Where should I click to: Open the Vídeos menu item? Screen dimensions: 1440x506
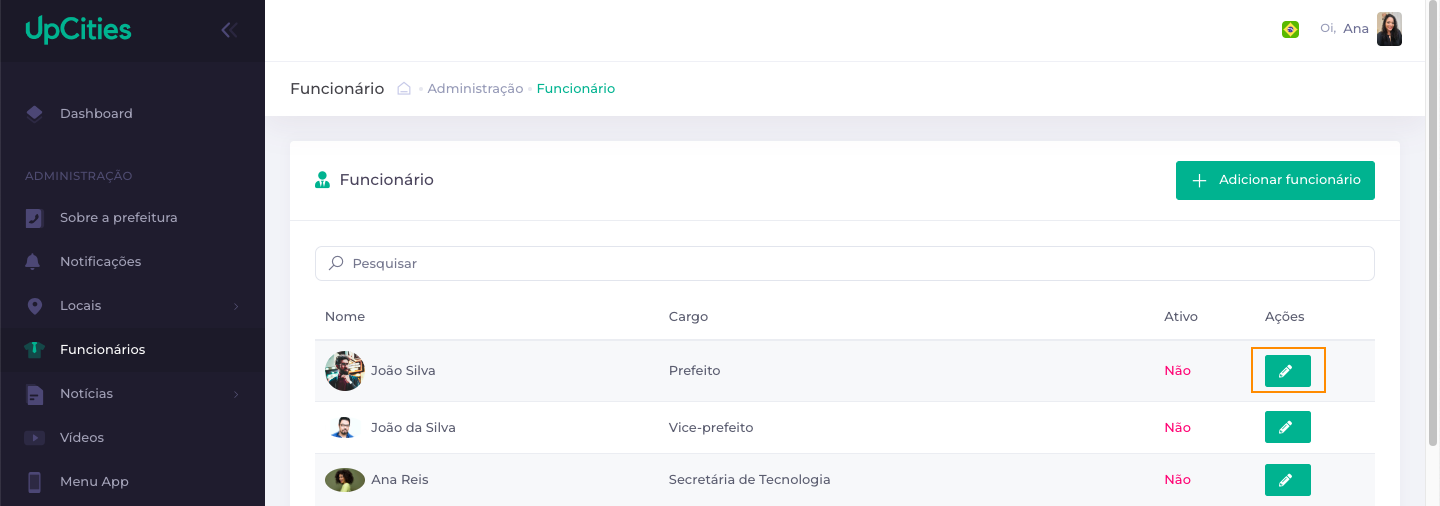[x=132, y=438]
